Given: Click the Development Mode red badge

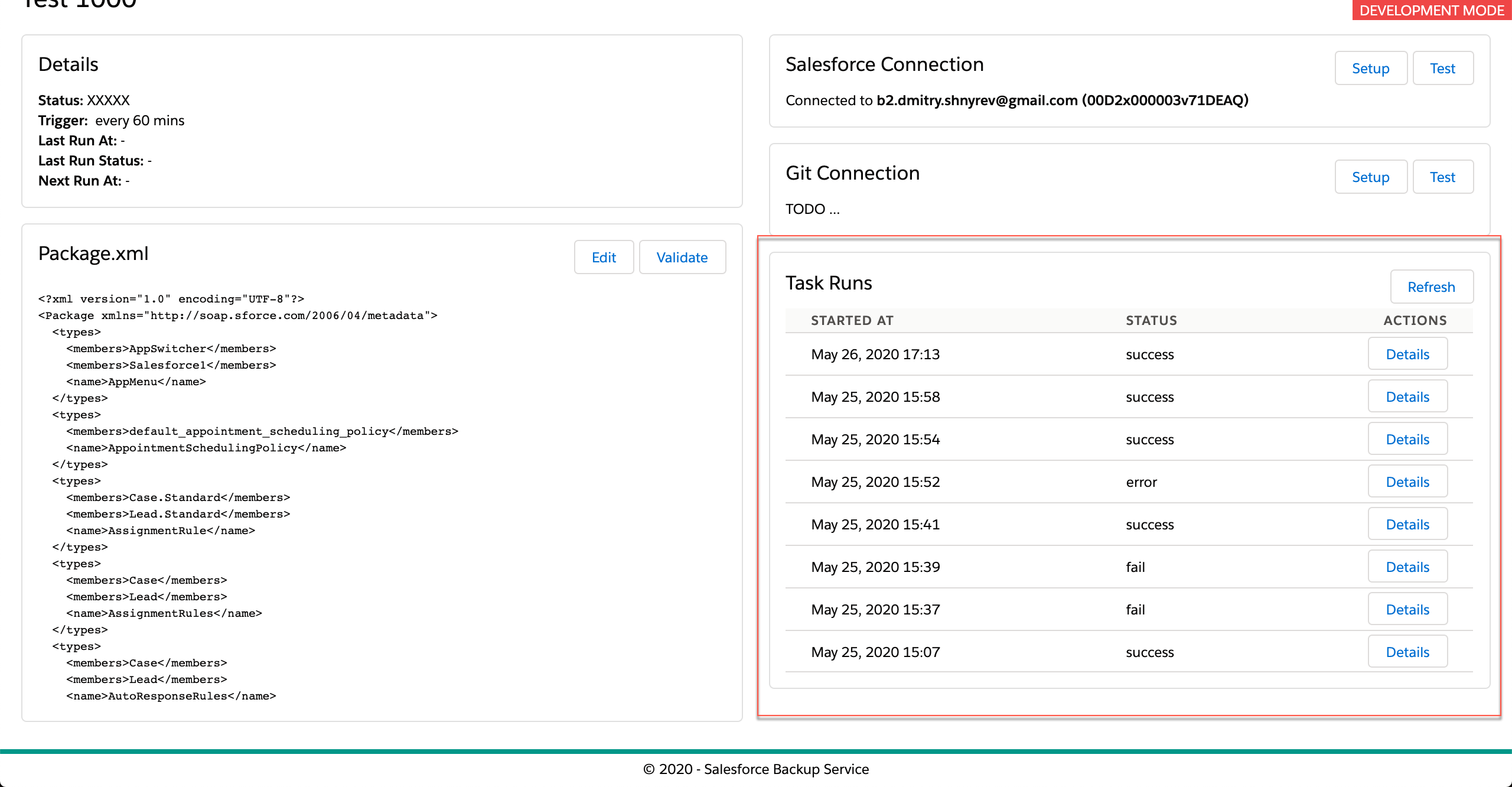Looking at the screenshot, I should (1431, 11).
